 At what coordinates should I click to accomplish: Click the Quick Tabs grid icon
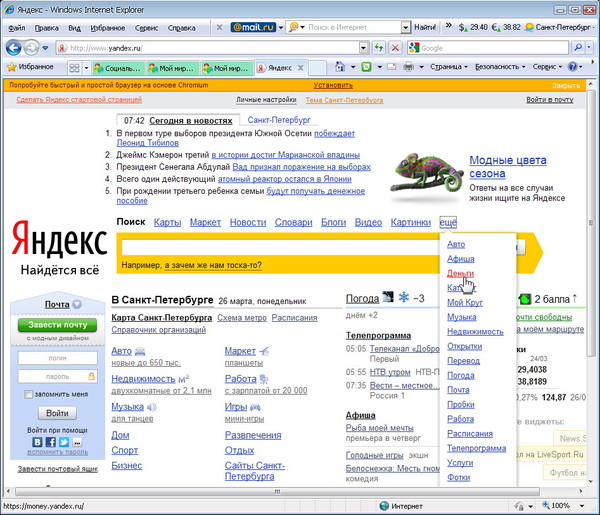pyautogui.click(x=74, y=68)
